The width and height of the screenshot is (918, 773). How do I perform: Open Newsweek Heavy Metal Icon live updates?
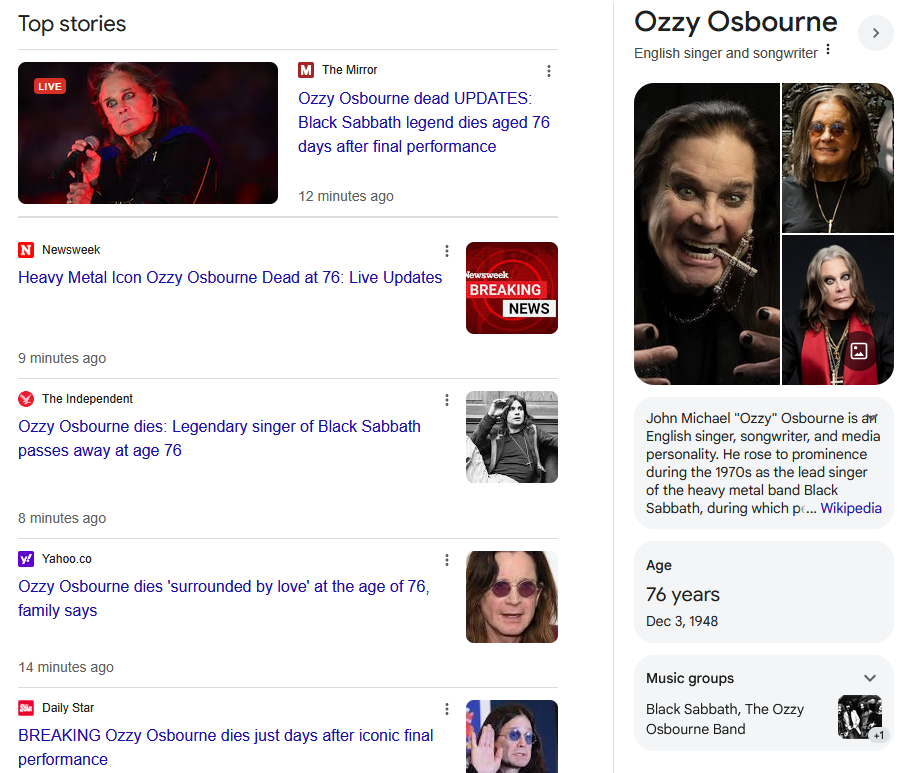pos(230,278)
